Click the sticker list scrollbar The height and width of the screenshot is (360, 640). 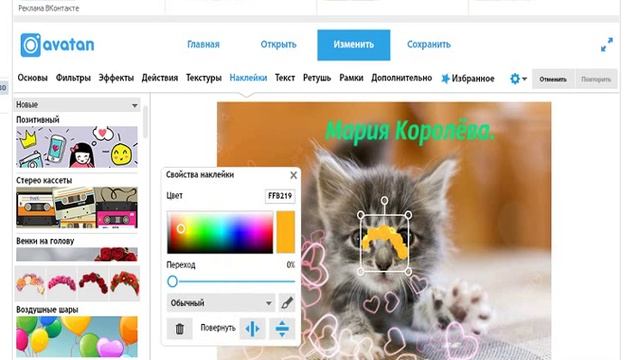point(145,122)
